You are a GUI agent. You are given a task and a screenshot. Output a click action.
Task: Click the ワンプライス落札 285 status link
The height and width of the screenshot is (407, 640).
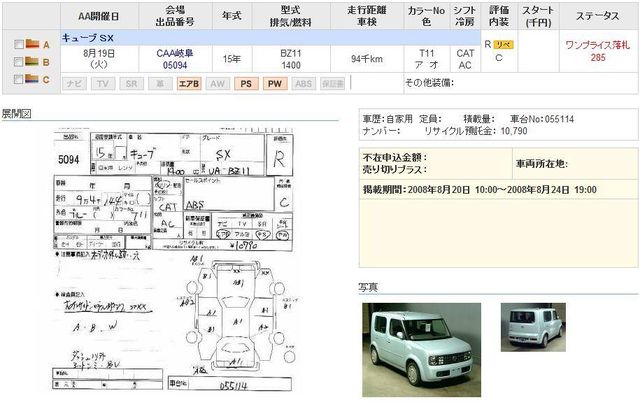coord(597,52)
